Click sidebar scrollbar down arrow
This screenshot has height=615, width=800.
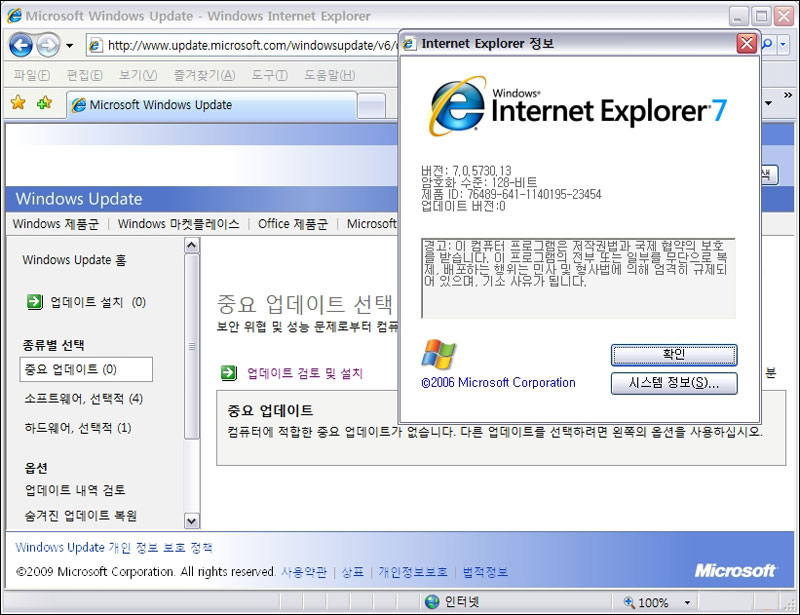coord(192,521)
